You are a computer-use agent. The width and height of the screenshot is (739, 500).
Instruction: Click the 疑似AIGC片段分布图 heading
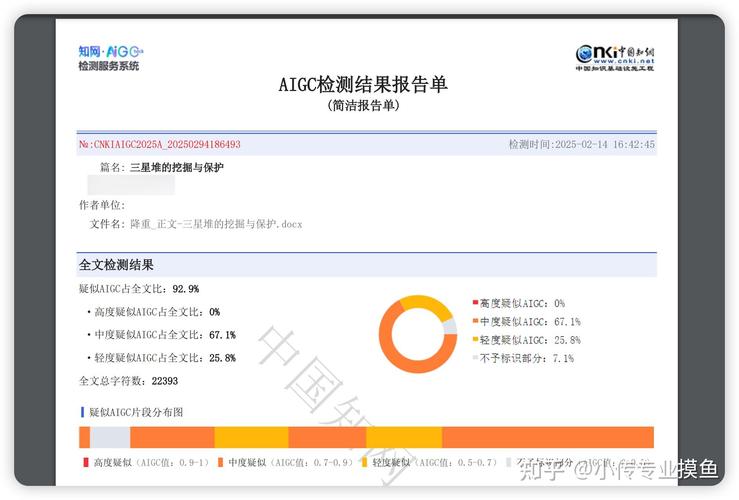[x=136, y=412]
